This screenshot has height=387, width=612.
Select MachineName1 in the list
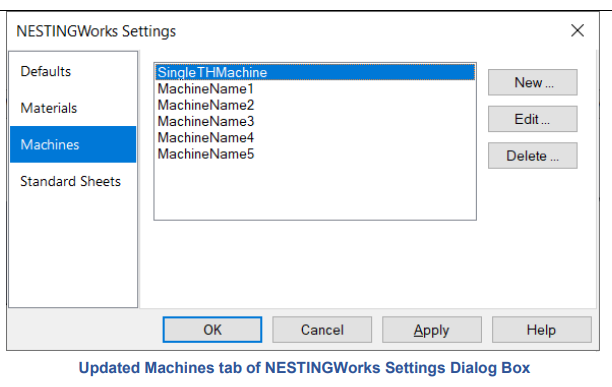315,89
